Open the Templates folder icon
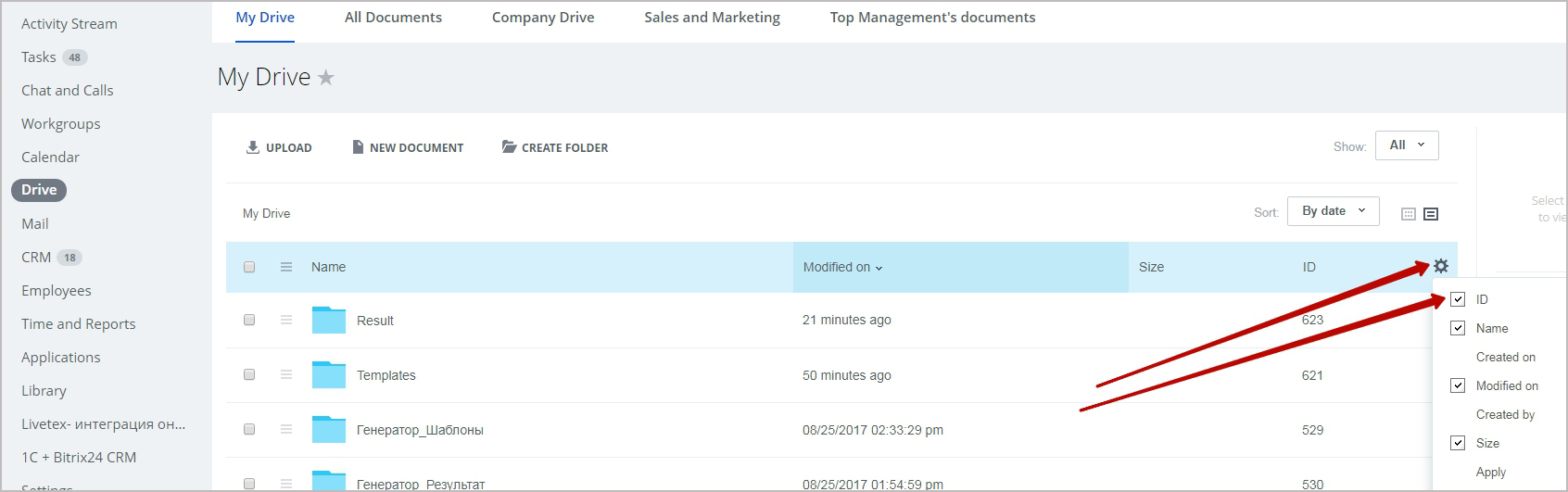 328,374
